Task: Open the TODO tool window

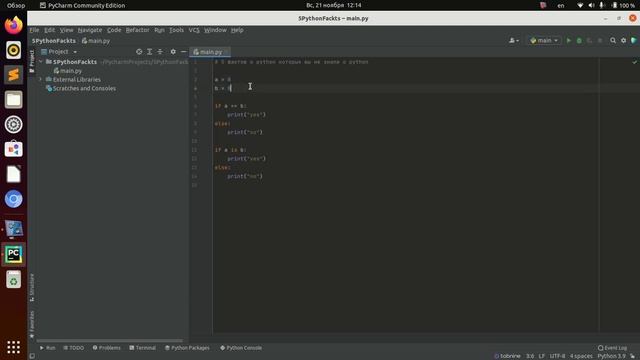Action: coord(73,348)
